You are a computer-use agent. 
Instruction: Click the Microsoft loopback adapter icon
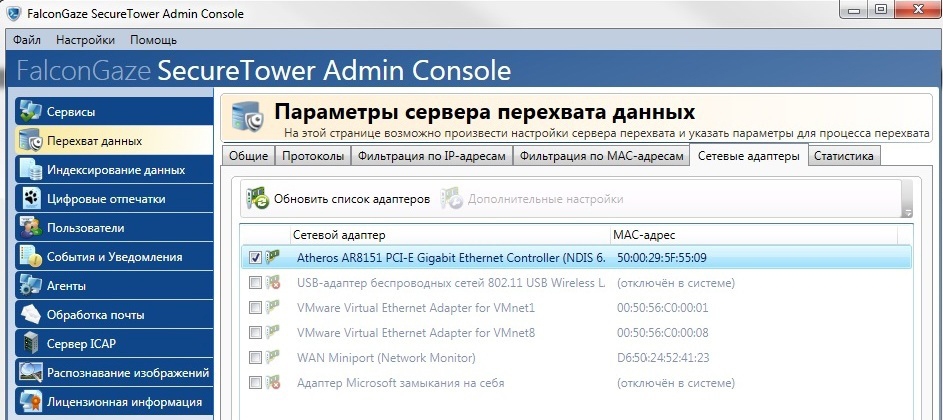(274, 383)
